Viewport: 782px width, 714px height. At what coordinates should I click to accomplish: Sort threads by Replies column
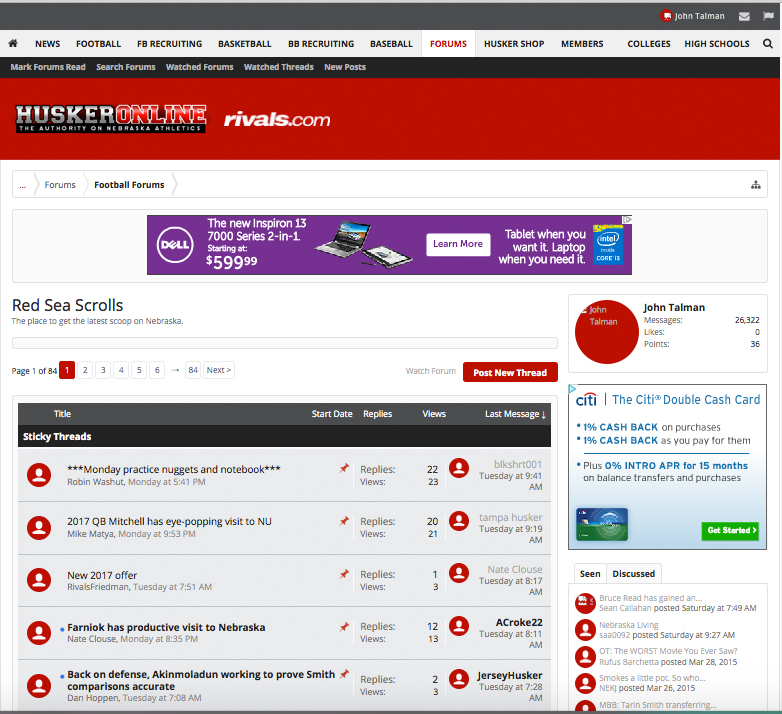(x=378, y=414)
